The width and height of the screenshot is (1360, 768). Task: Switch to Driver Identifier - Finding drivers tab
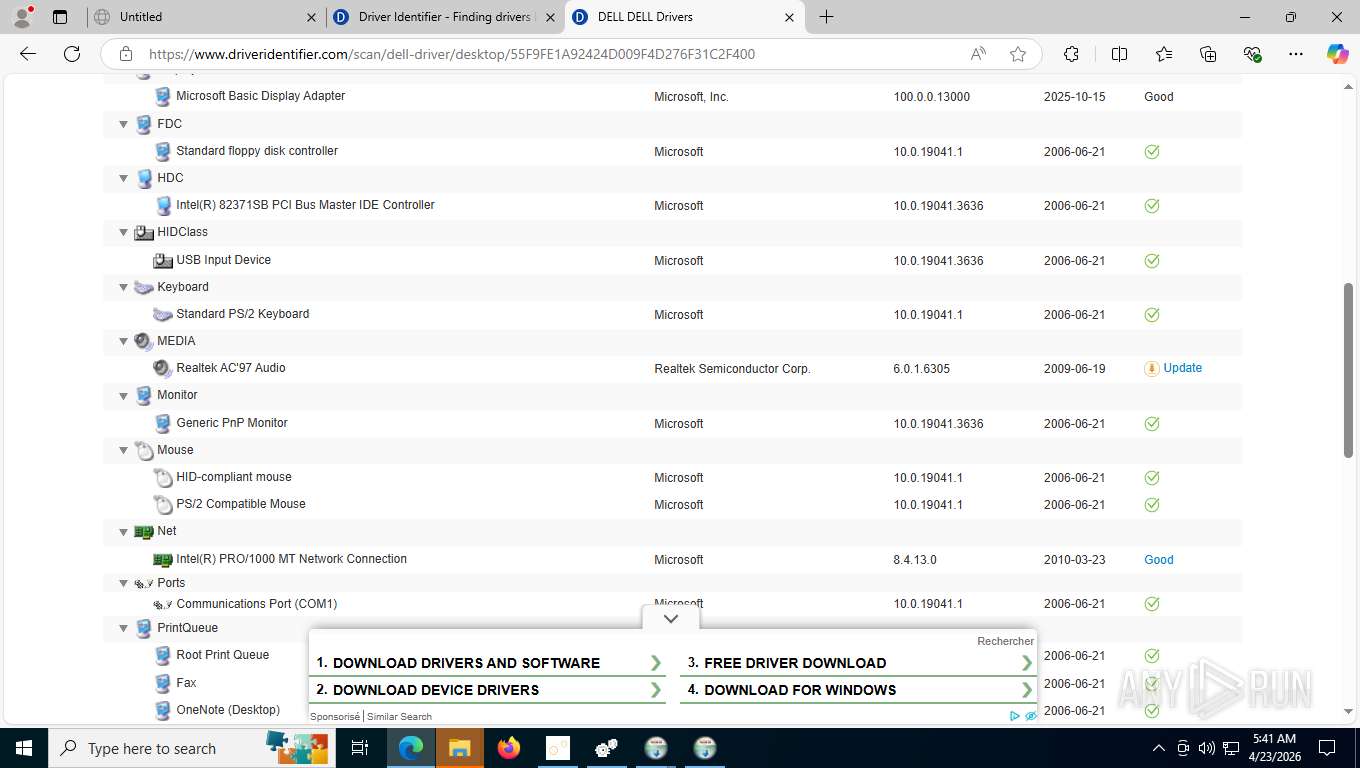click(445, 17)
